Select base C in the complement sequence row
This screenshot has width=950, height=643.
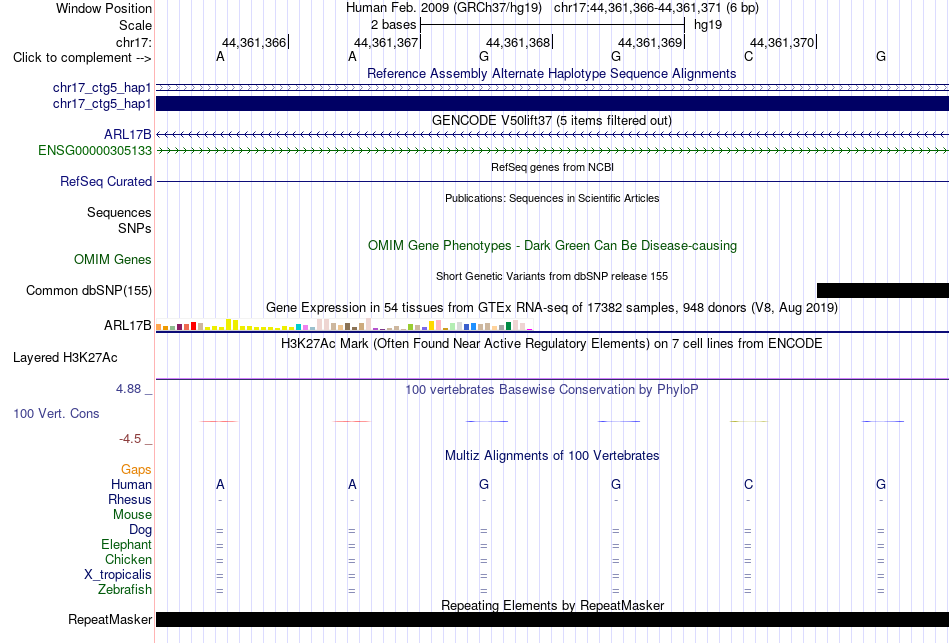[748, 56]
